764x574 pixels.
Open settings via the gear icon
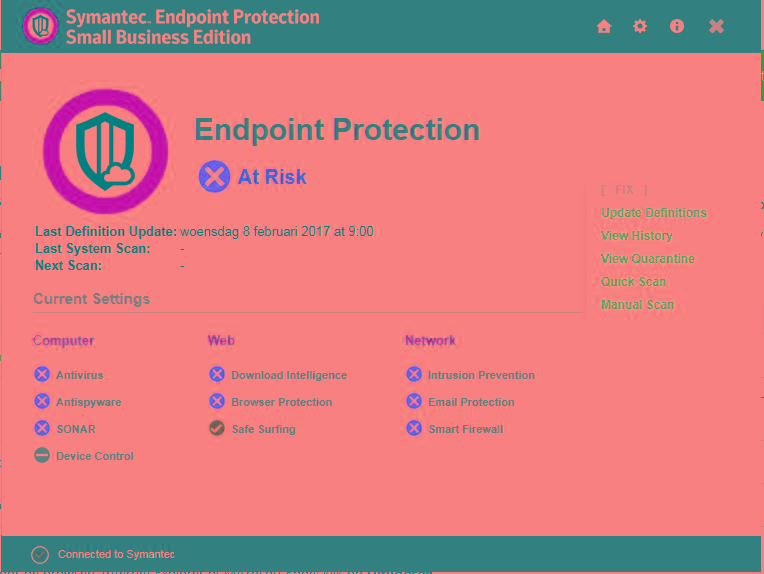tap(640, 27)
